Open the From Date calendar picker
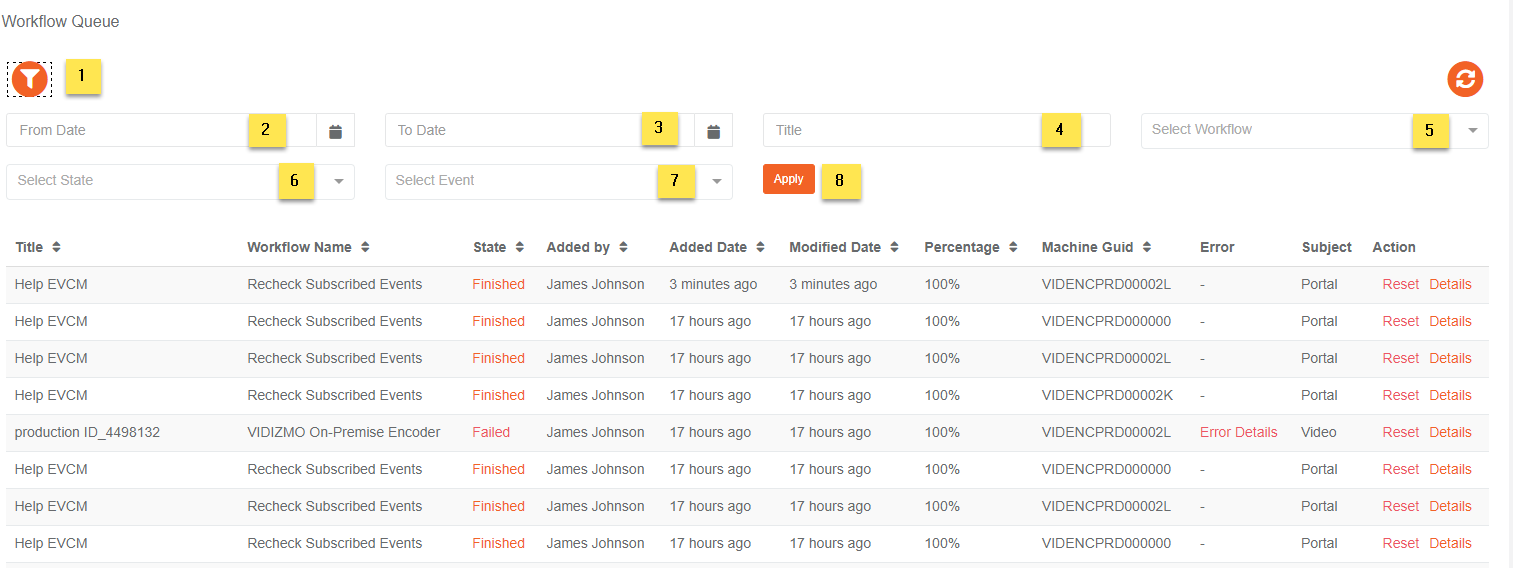1513x568 pixels. point(335,131)
